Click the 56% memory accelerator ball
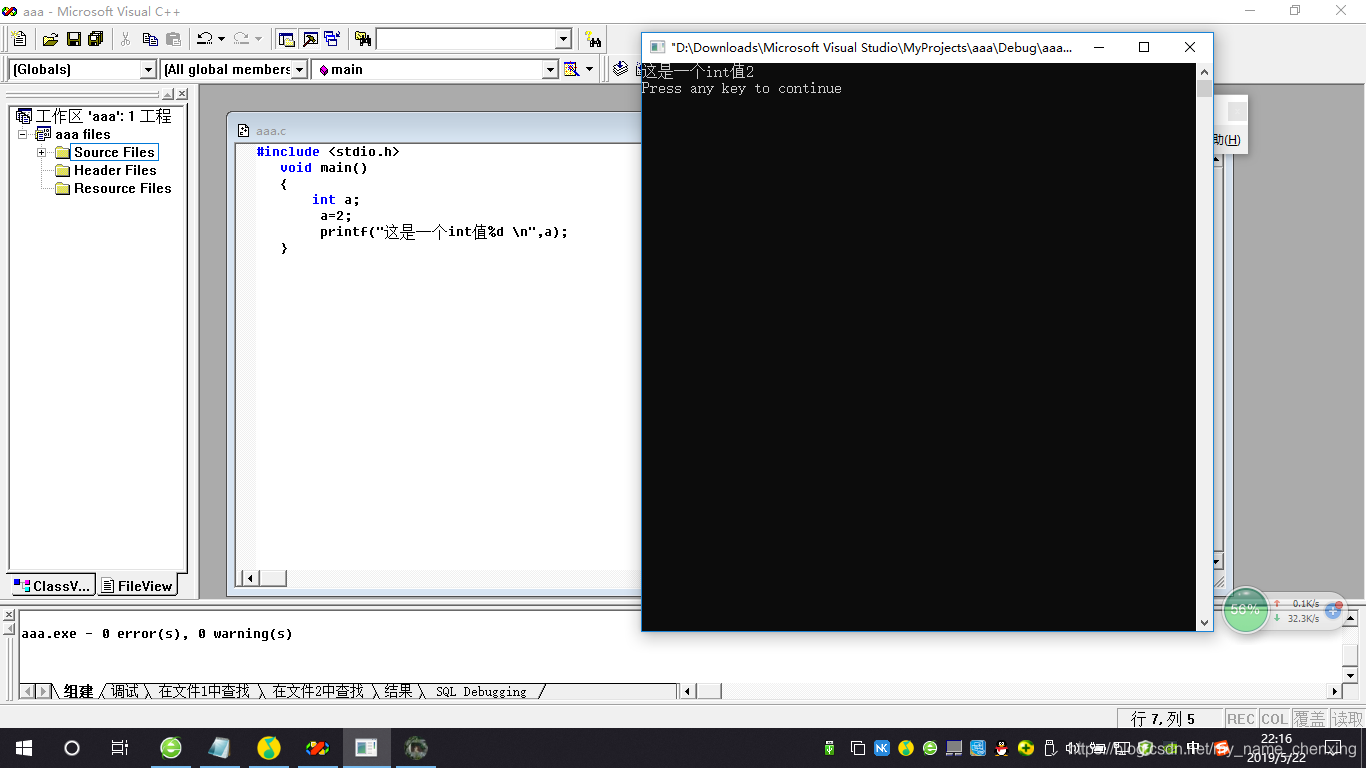1366x768 pixels. (x=1245, y=610)
